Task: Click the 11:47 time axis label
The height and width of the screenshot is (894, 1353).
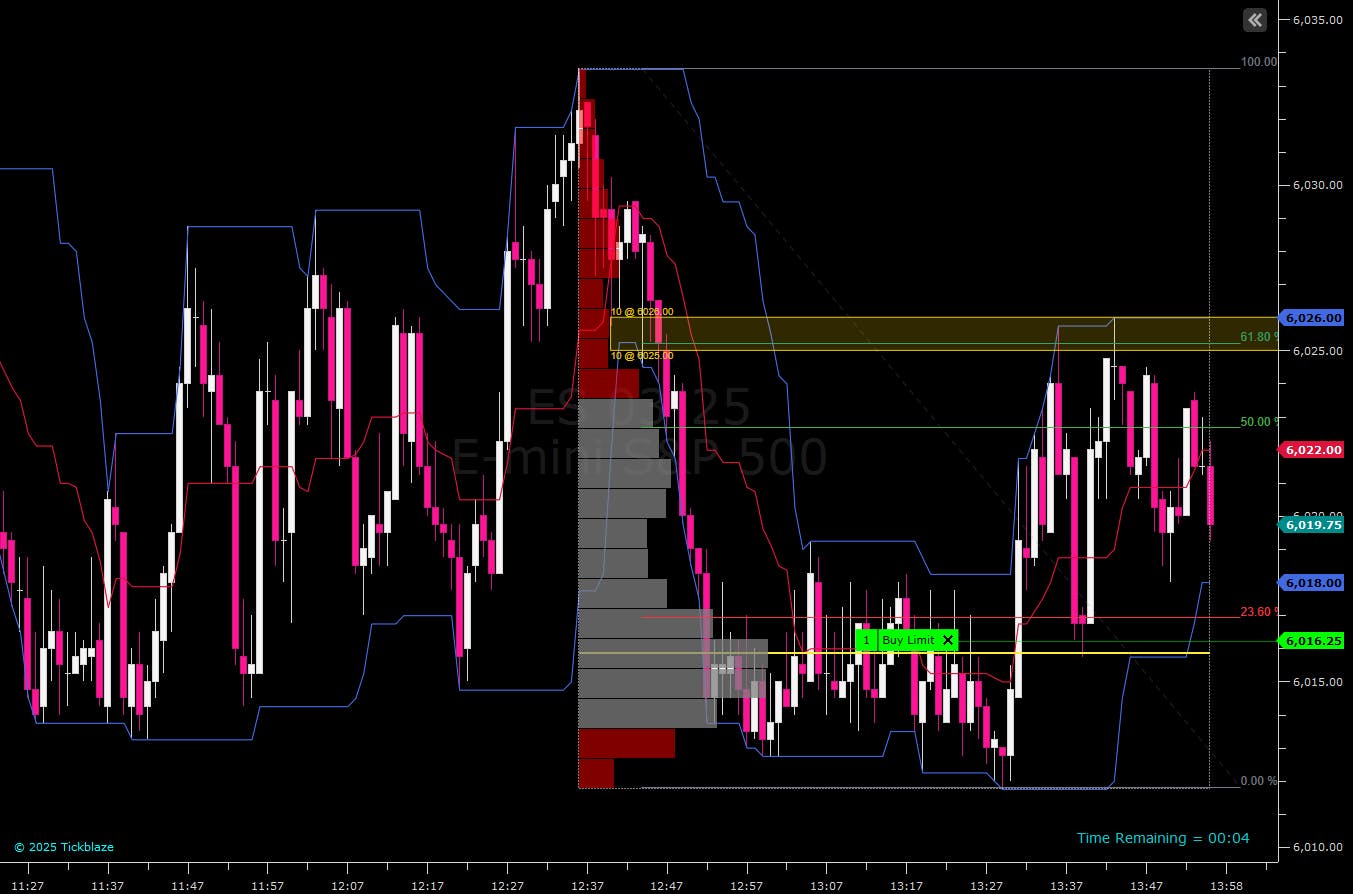Action: point(187,886)
